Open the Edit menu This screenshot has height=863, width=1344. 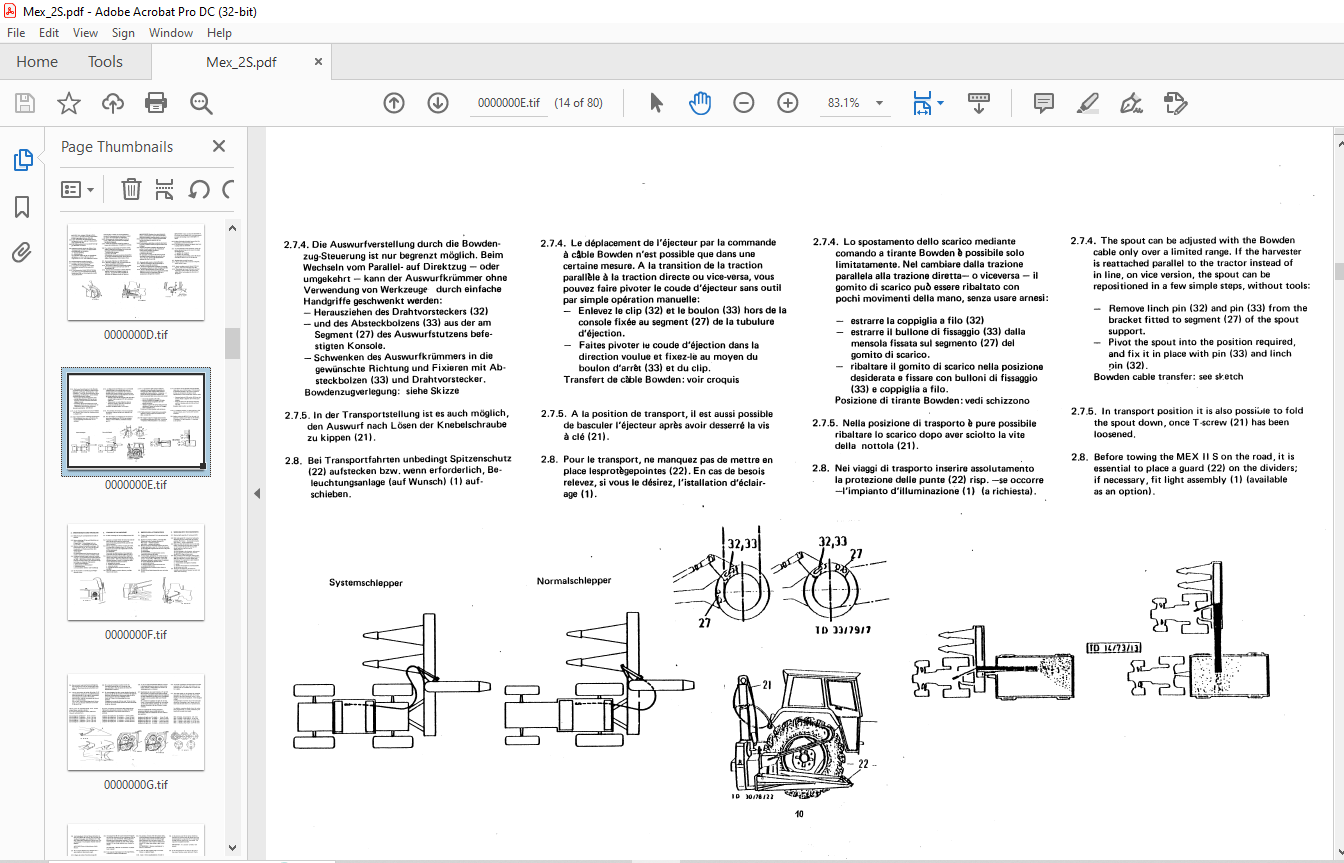tap(49, 33)
